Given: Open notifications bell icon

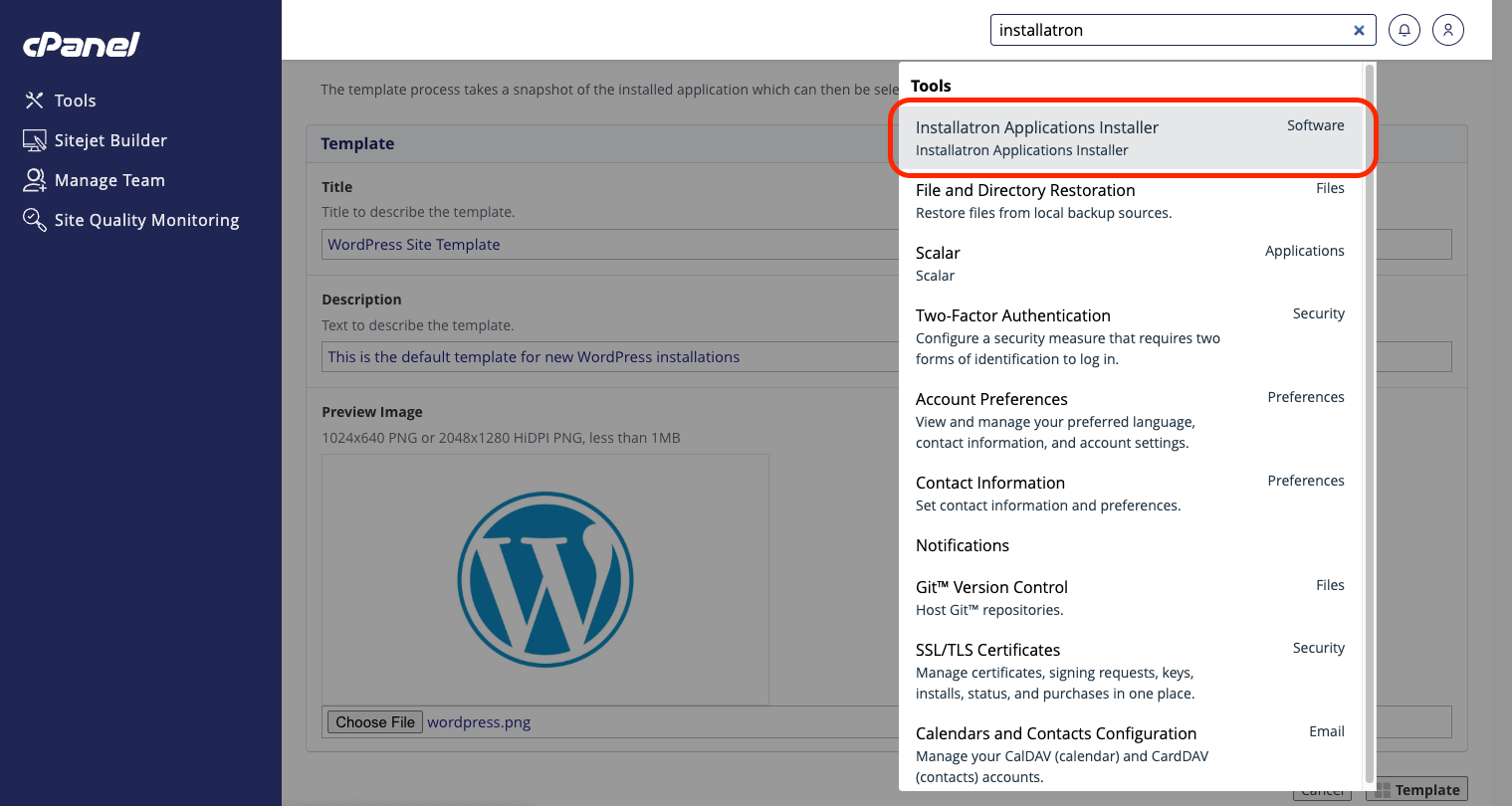Looking at the screenshot, I should pyautogui.click(x=1404, y=30).
